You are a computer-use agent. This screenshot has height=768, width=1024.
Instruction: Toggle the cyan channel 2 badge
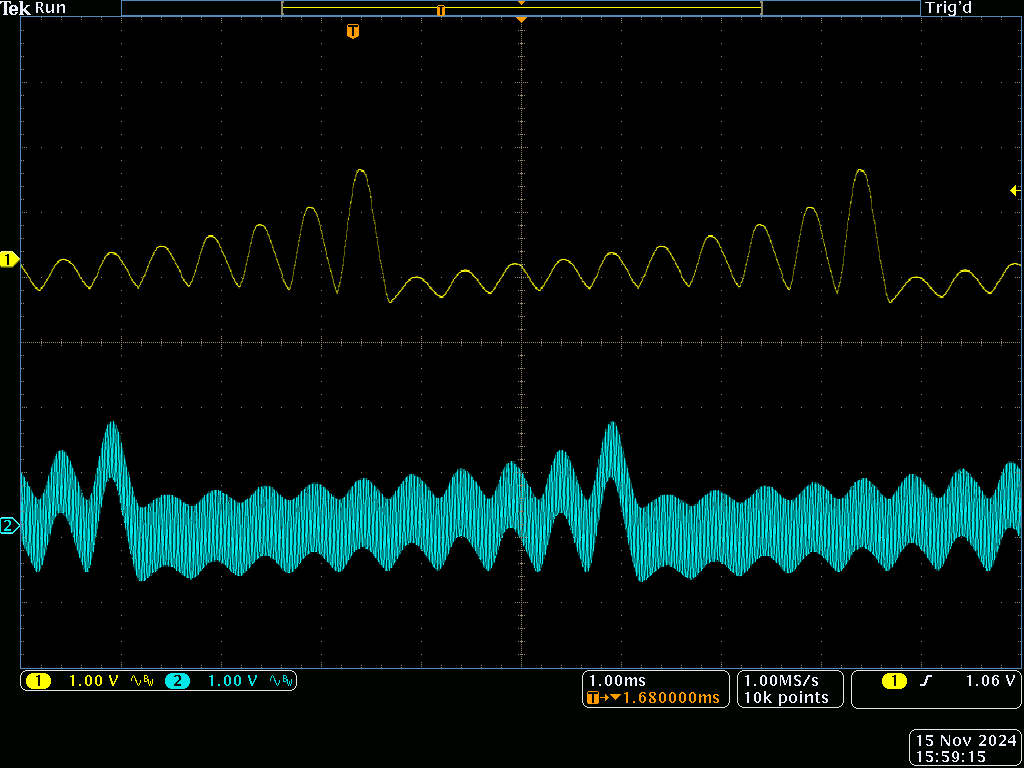[177, 681]
